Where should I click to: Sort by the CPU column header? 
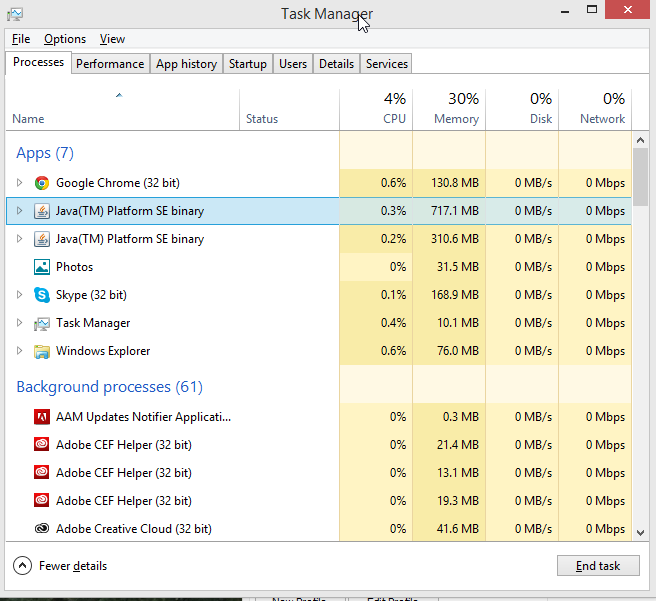(376, 110)
